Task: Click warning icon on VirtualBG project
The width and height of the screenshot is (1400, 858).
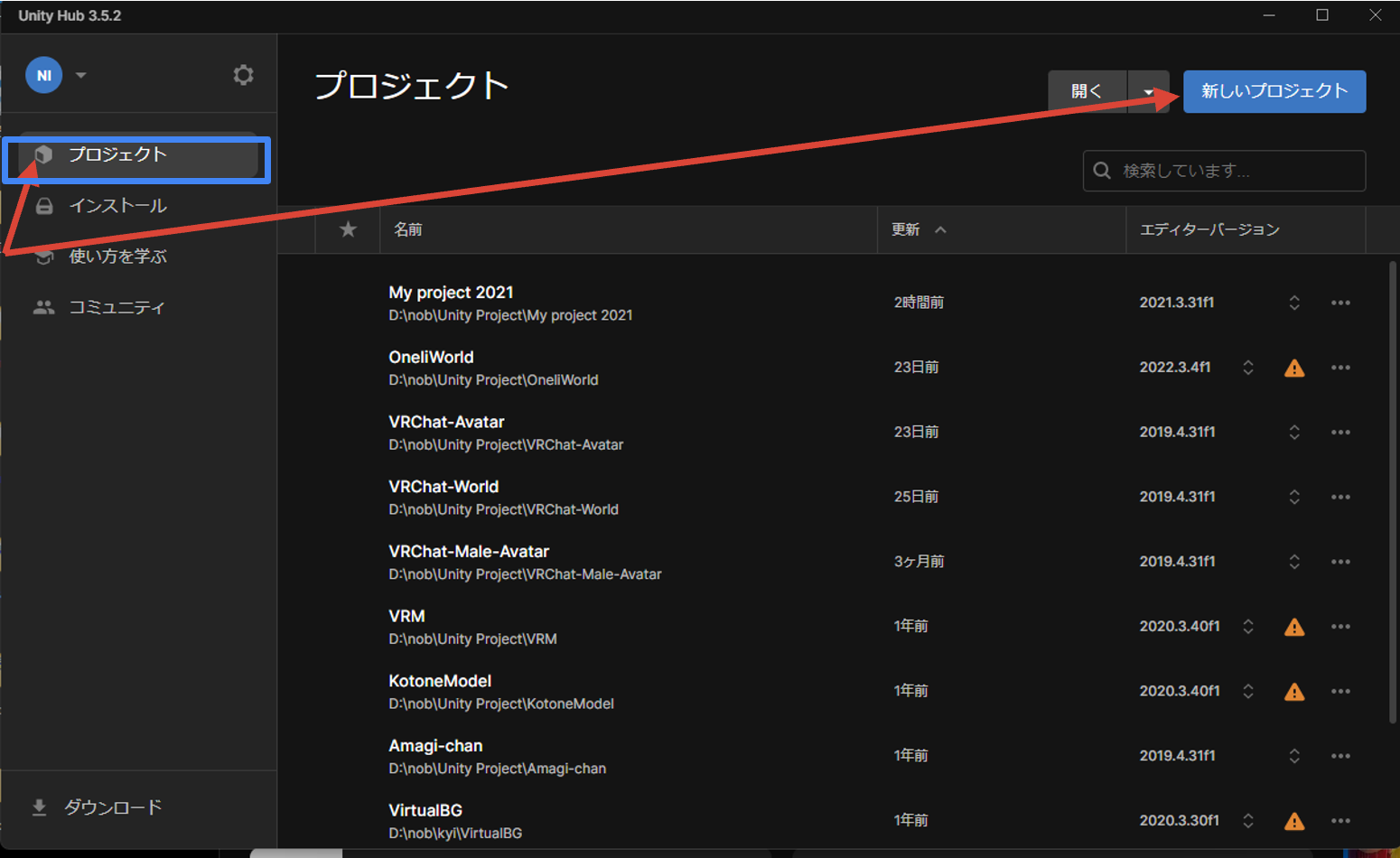Action: point(1293,821)
